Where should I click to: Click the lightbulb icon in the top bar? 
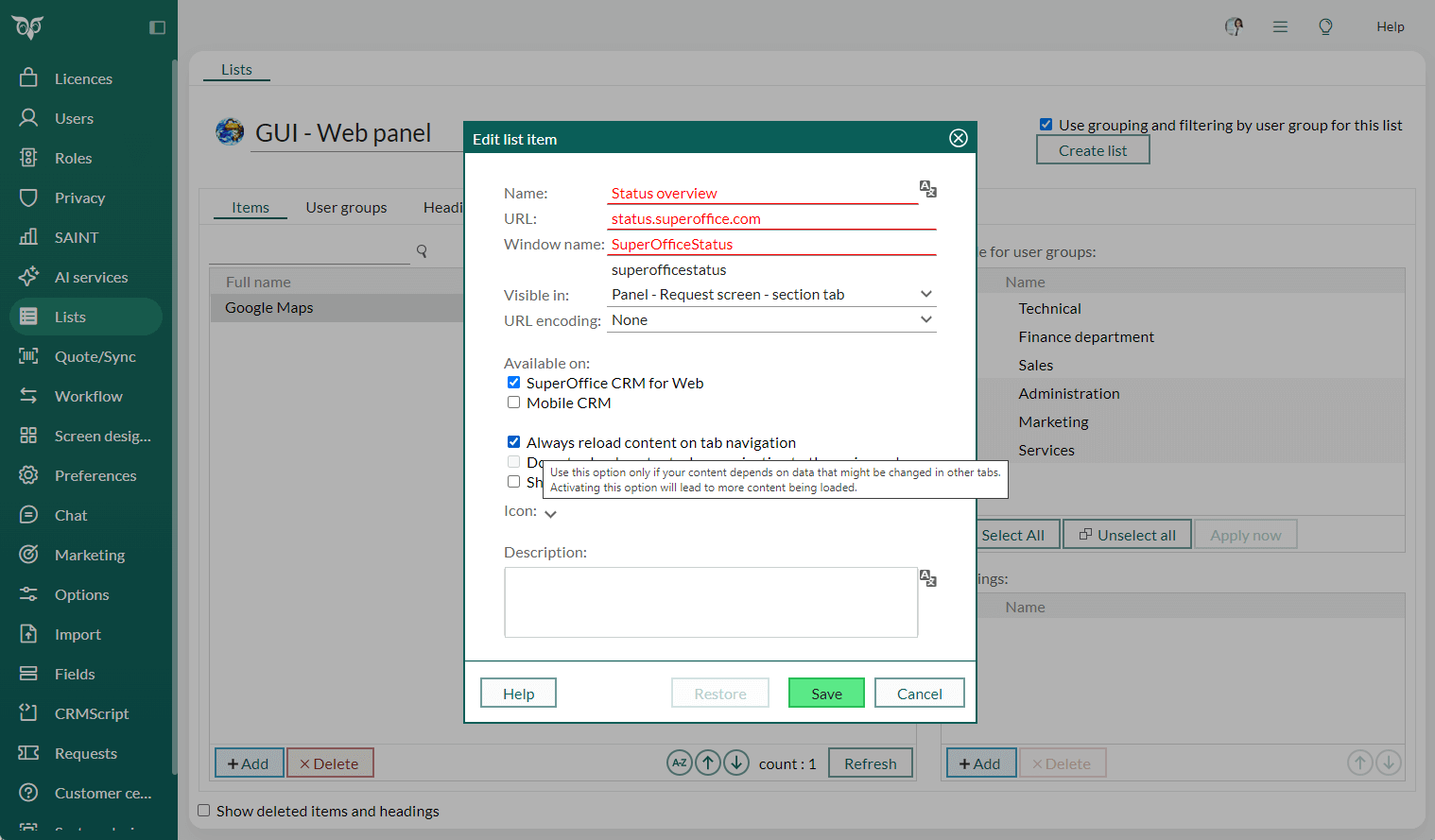pos(1325,26)
